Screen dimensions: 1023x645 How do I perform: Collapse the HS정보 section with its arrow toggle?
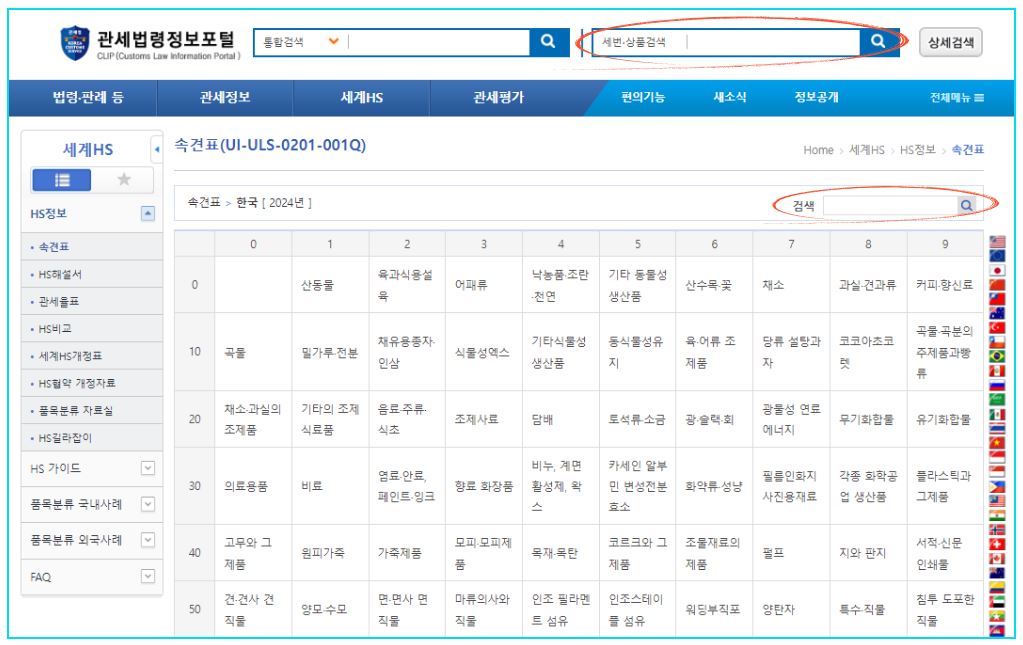click(146, 214)
